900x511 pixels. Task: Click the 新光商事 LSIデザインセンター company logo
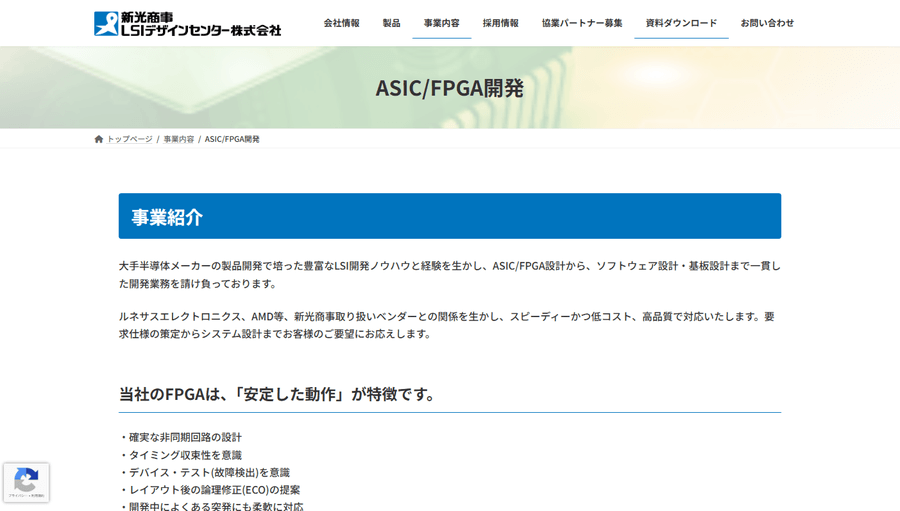point(188,24)
